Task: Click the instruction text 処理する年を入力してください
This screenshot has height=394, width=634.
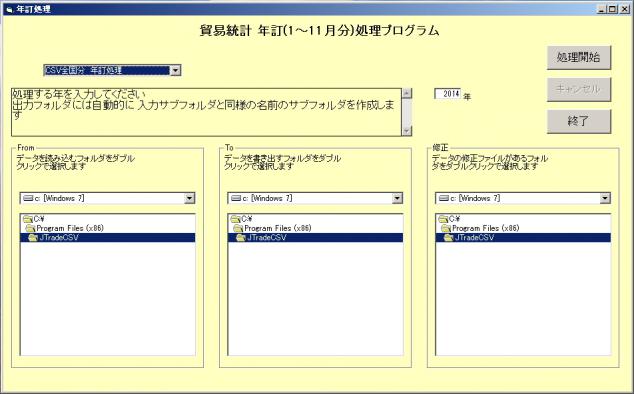Action: tap(79, 95)
